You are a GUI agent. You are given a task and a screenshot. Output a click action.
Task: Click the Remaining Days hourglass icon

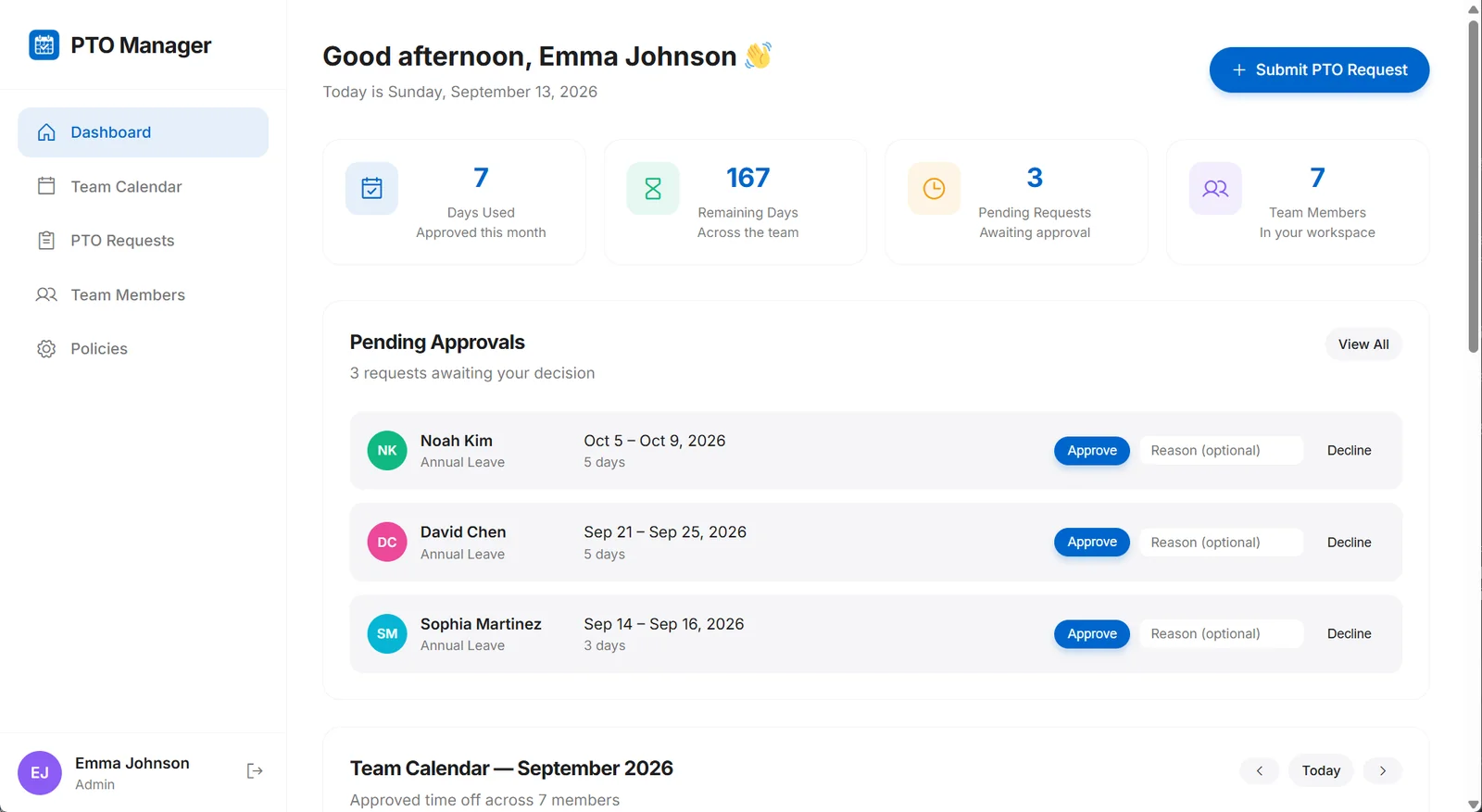point(653,188)
